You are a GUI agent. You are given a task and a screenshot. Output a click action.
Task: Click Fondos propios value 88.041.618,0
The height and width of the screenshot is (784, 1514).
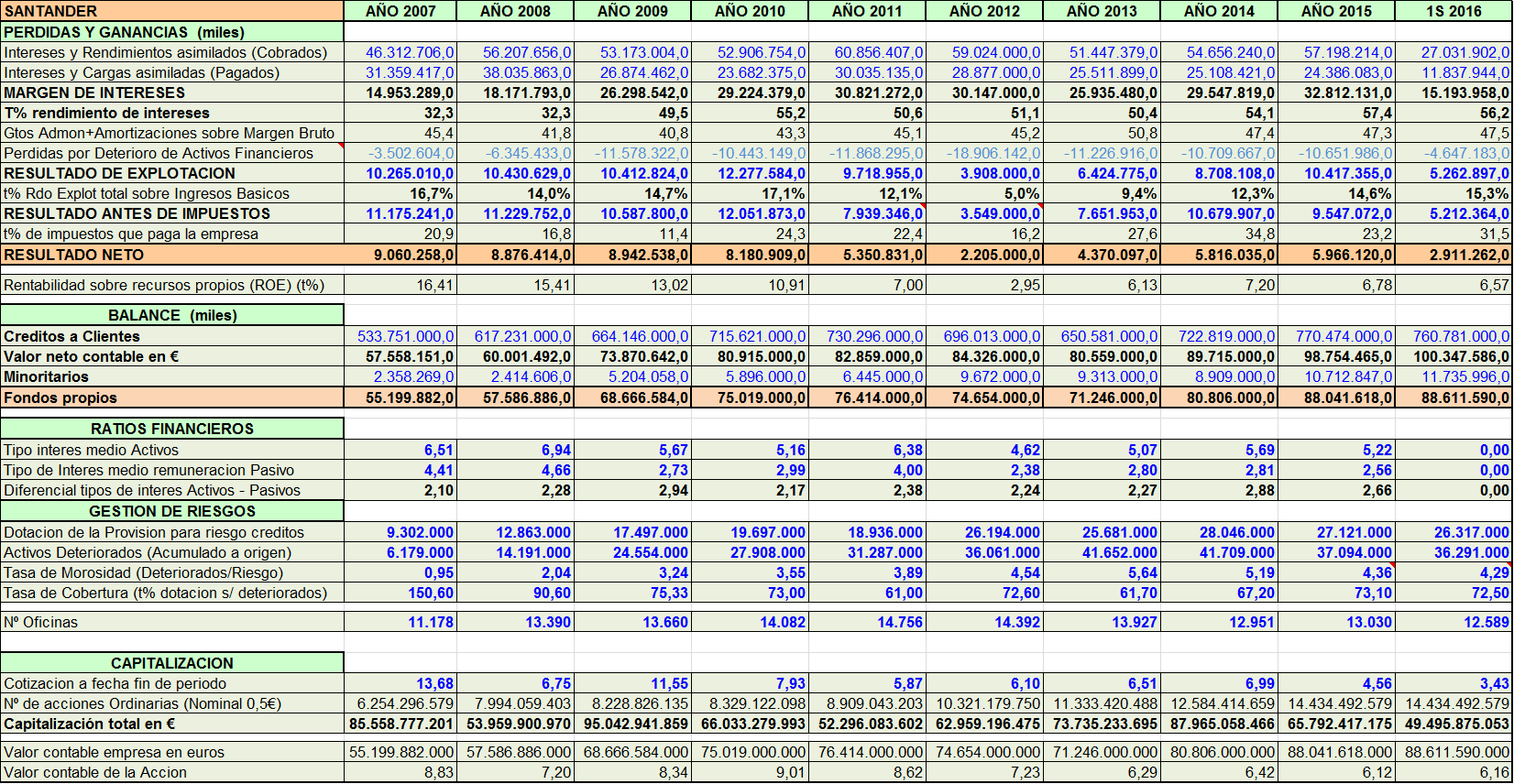[x=1336, y=397]
